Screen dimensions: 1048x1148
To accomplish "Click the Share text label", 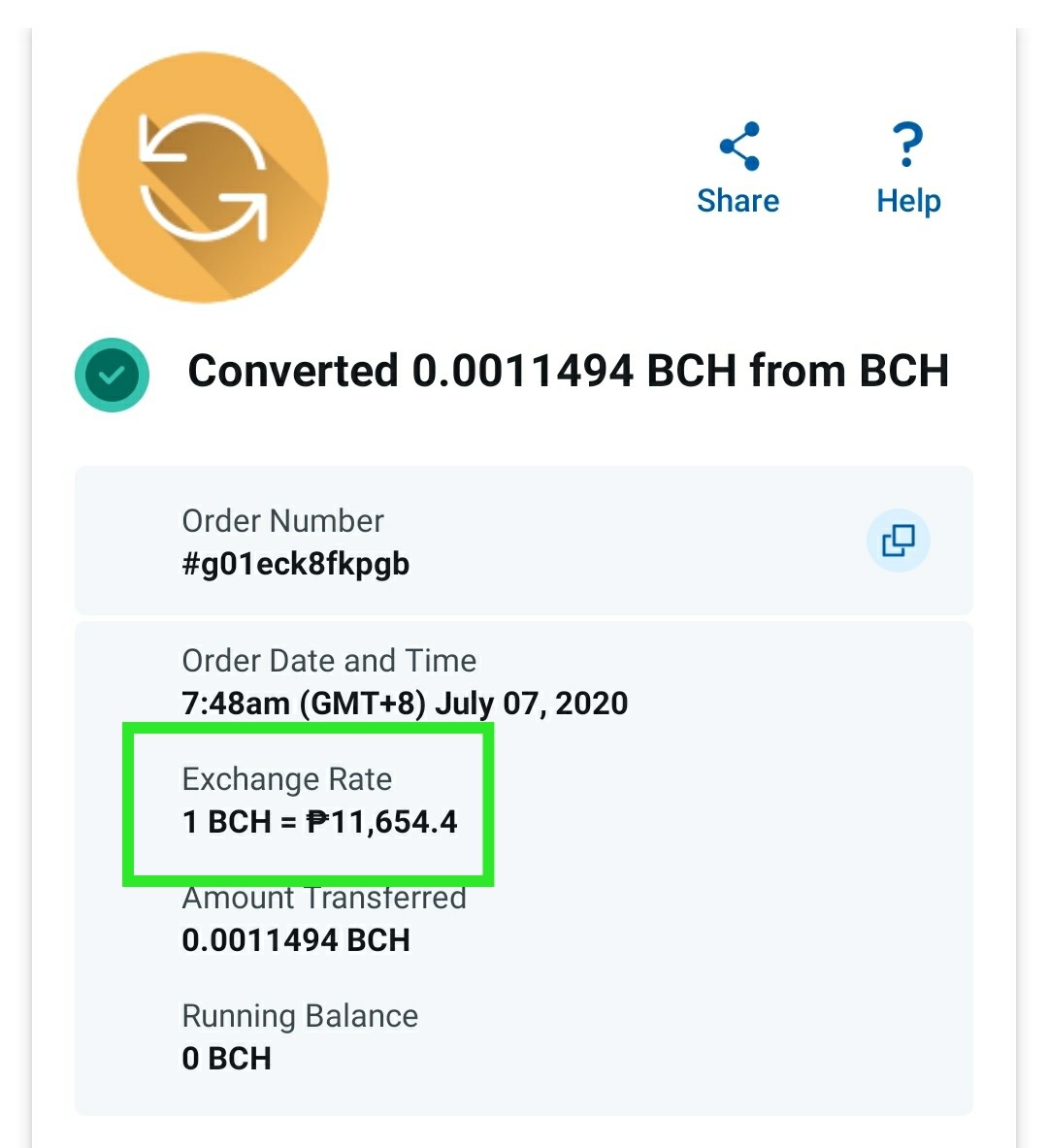I will (x=738, y=201).
